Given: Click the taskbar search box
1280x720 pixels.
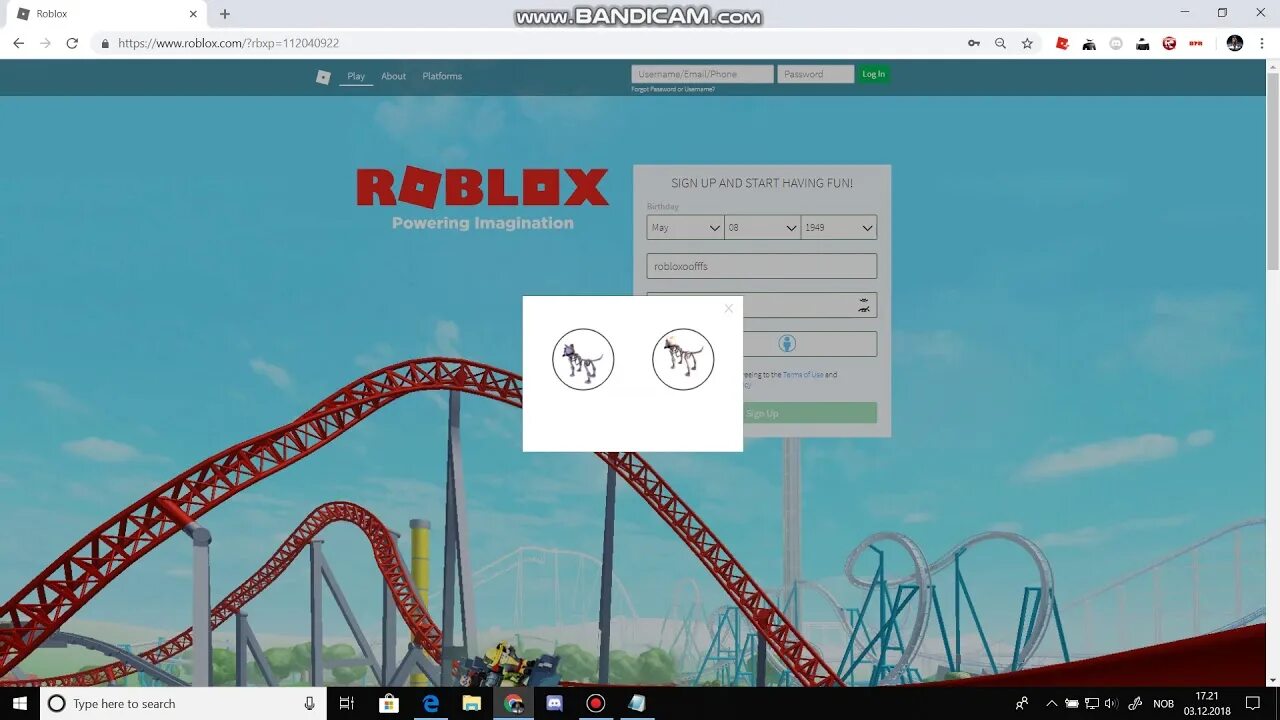Looking at the screenshot, I should pos(183,703).
